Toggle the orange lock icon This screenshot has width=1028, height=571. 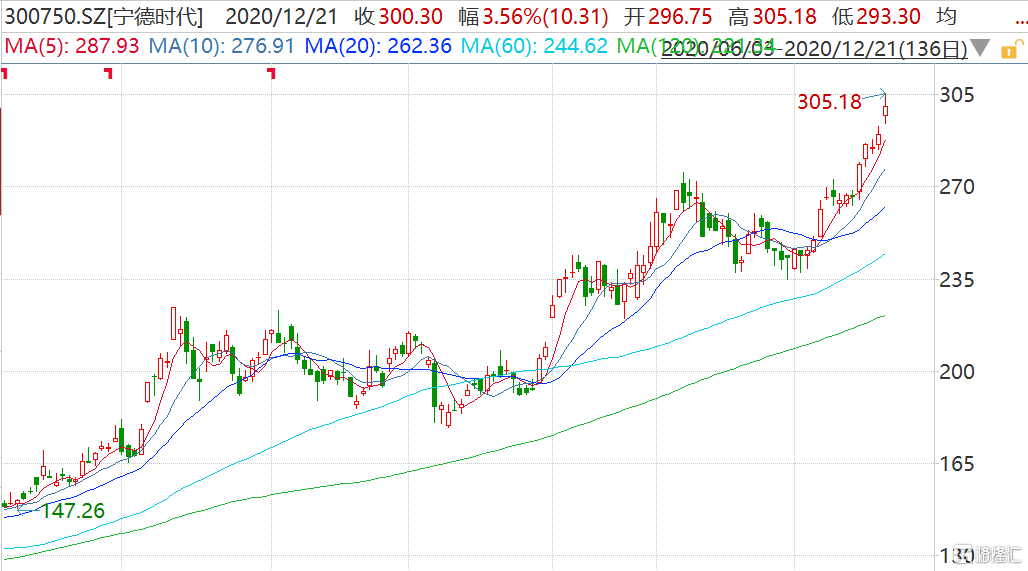(x=1009, y=47)
